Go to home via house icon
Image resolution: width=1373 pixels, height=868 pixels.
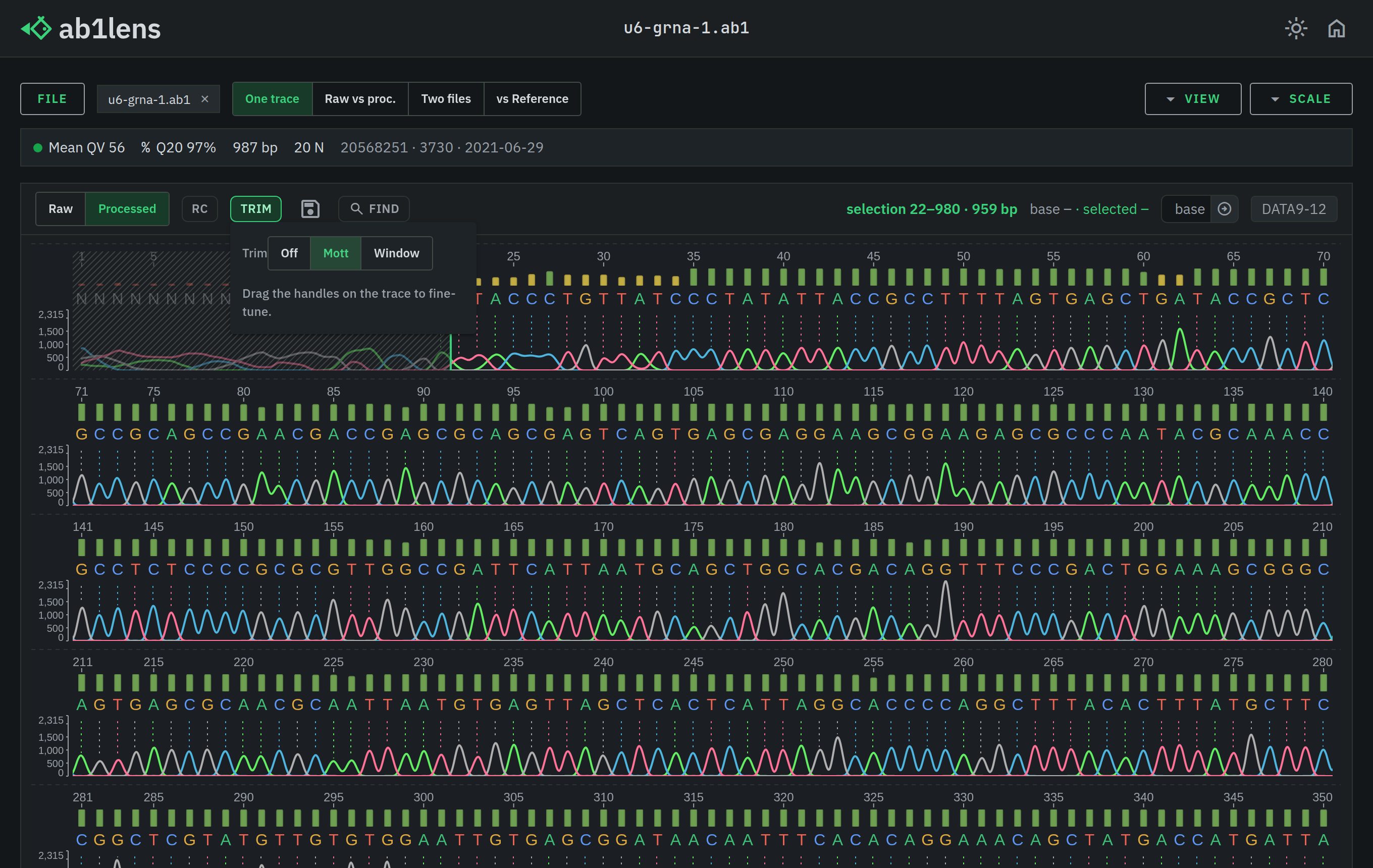coord(1337,28)
